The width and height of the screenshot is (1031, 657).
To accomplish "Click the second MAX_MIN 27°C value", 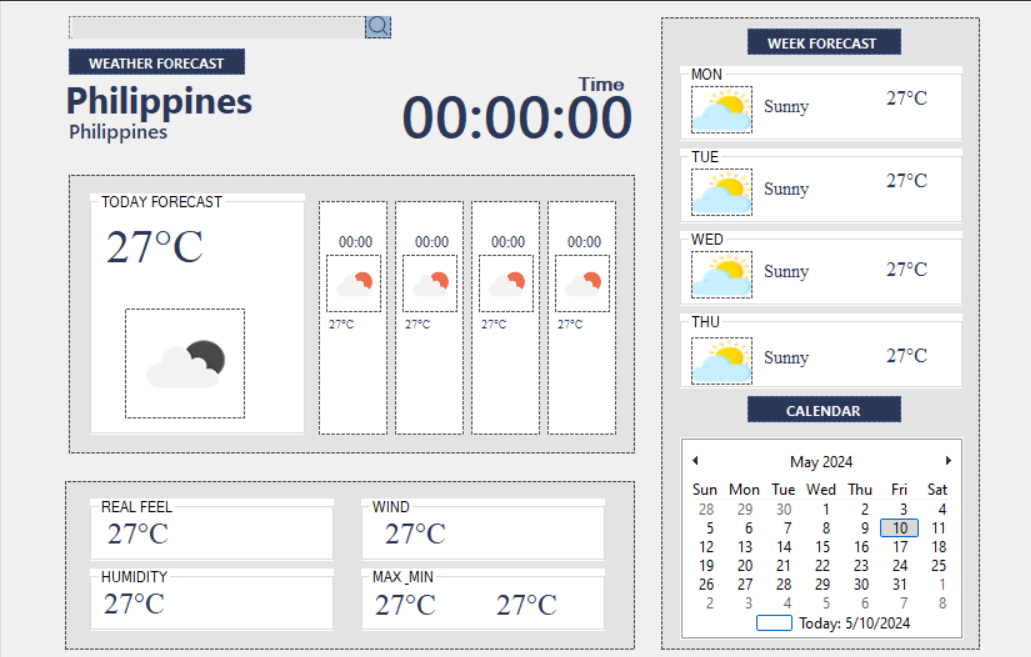I will 526,604.
